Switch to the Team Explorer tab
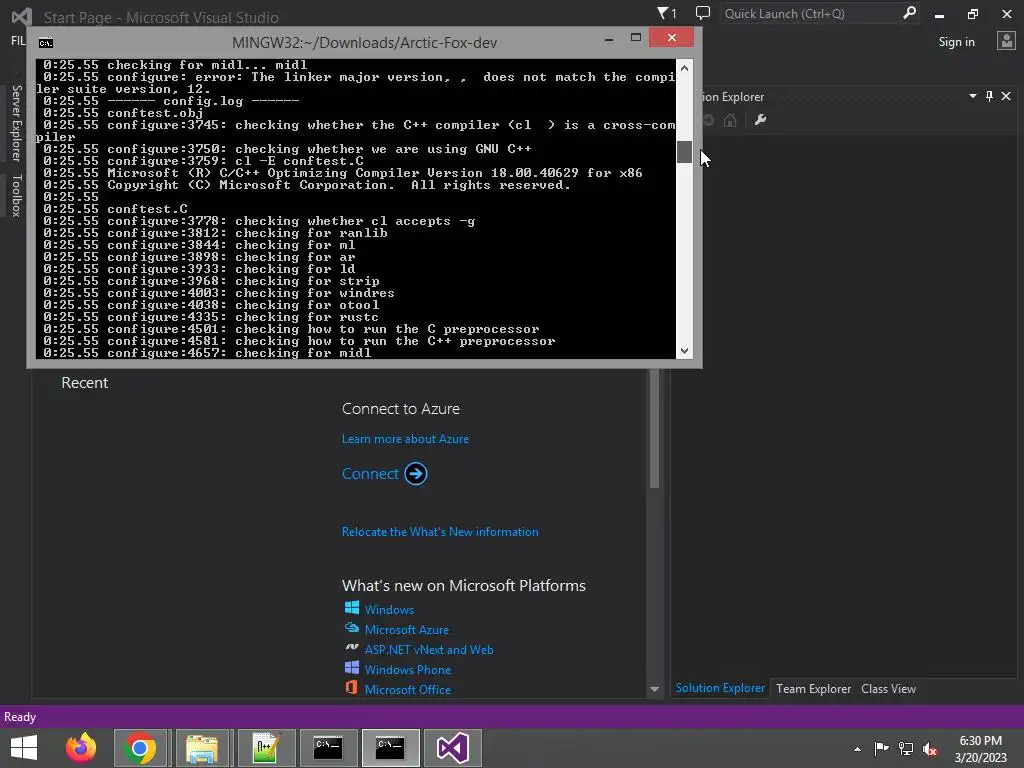Viewport: 1024px width, 768px height. point(813,688)
